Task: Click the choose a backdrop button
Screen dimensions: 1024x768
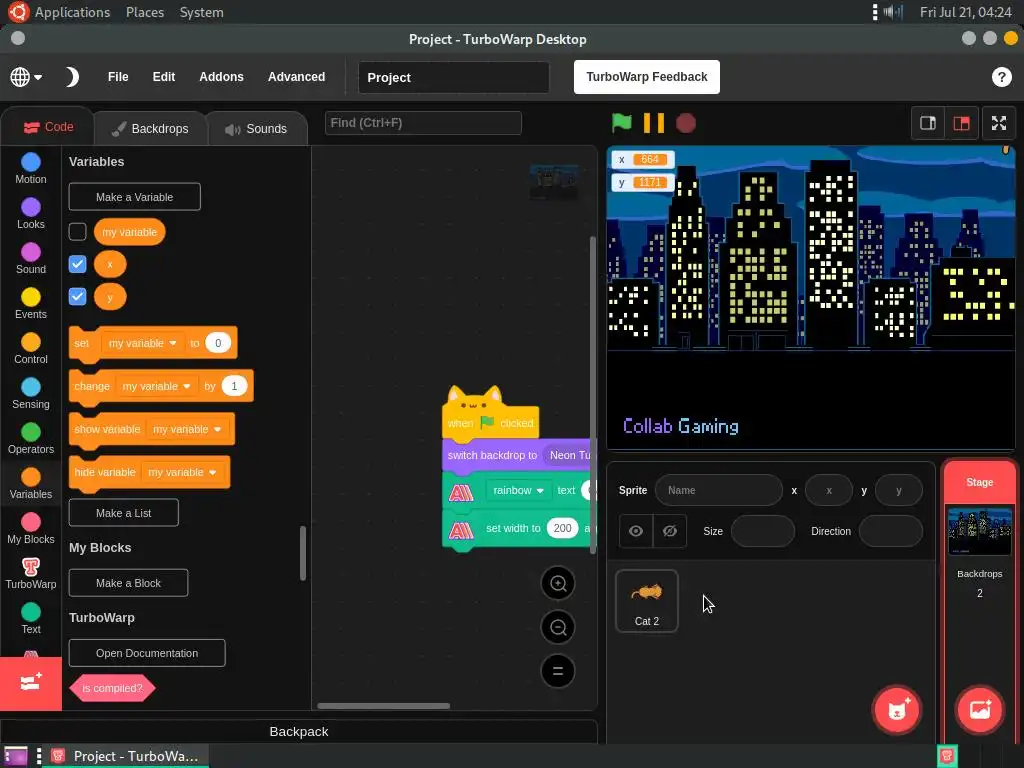Action: [x=980, y=709]
